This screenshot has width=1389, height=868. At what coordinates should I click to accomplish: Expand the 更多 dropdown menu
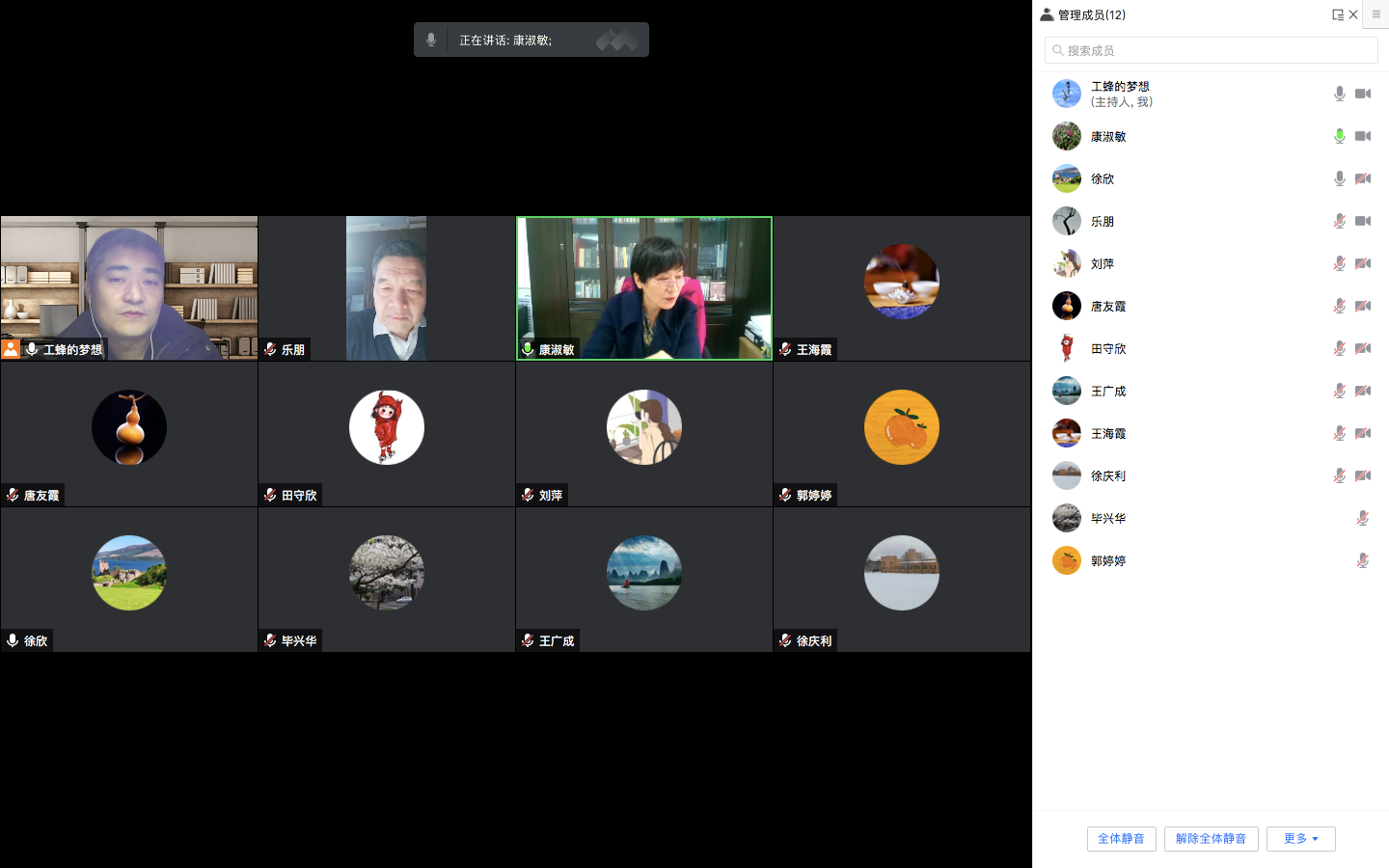(x=1300, y=839)
